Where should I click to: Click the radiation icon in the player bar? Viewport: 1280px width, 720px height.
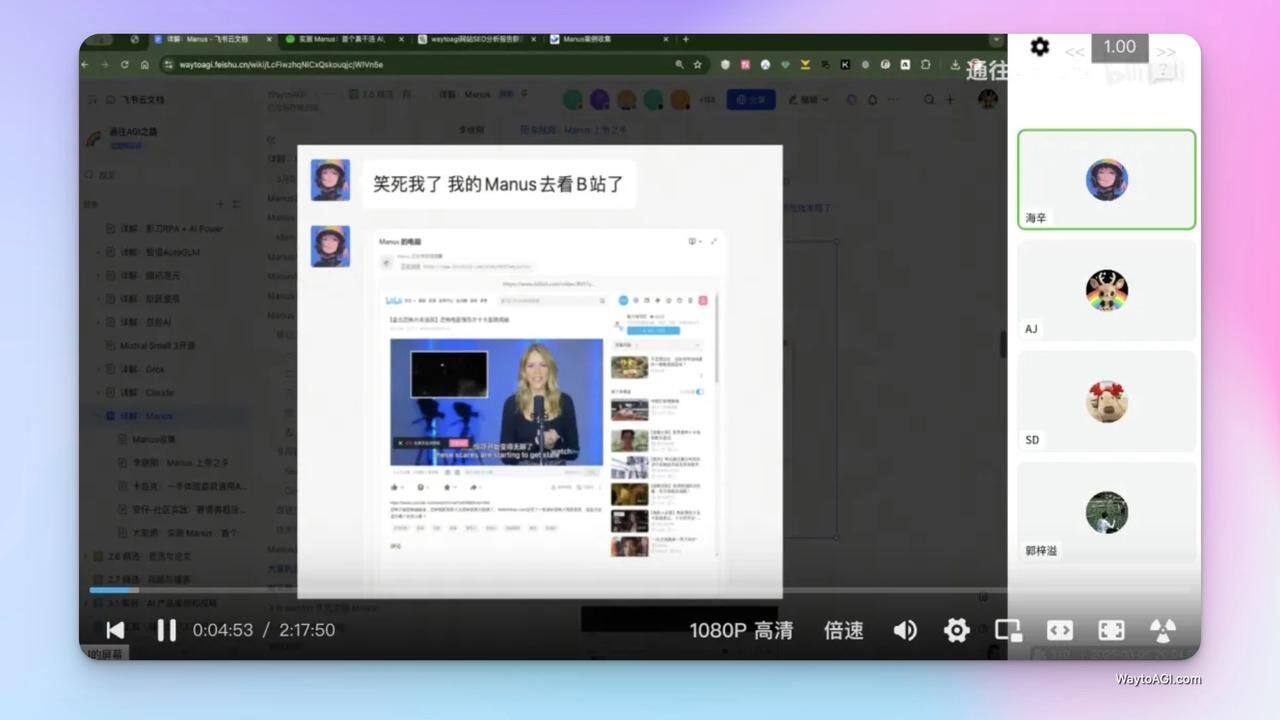pyautogui.click(x=1162, y=630)
